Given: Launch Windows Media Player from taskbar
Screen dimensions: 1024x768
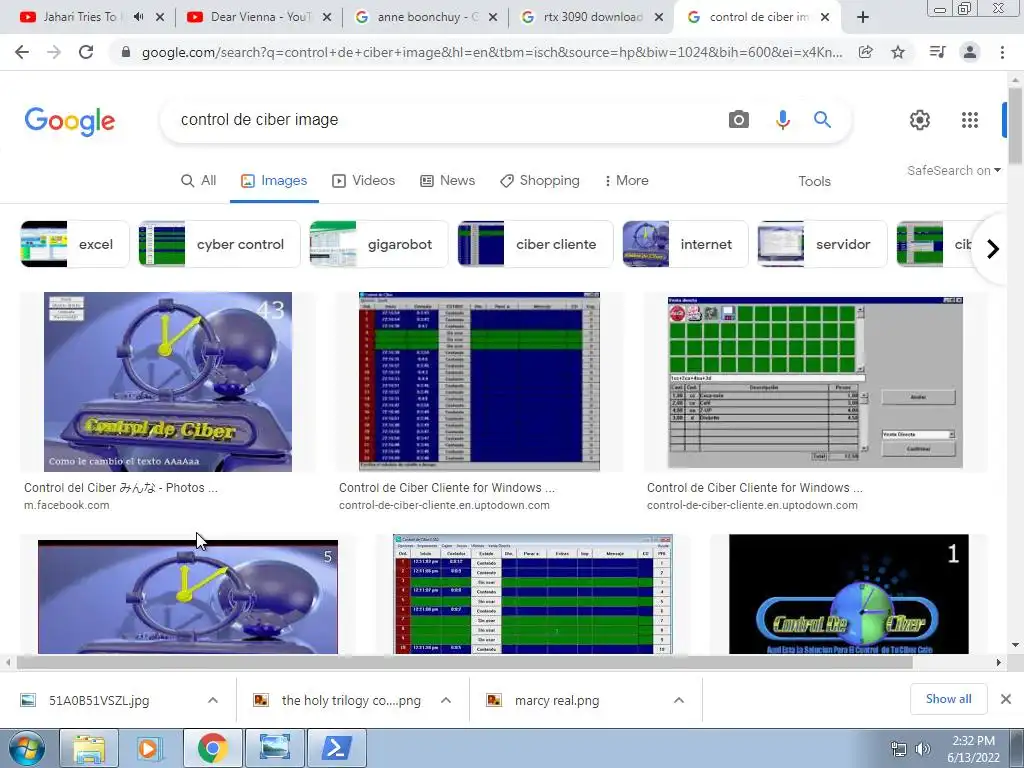Looking at the screenshot, I should point(149,748).
